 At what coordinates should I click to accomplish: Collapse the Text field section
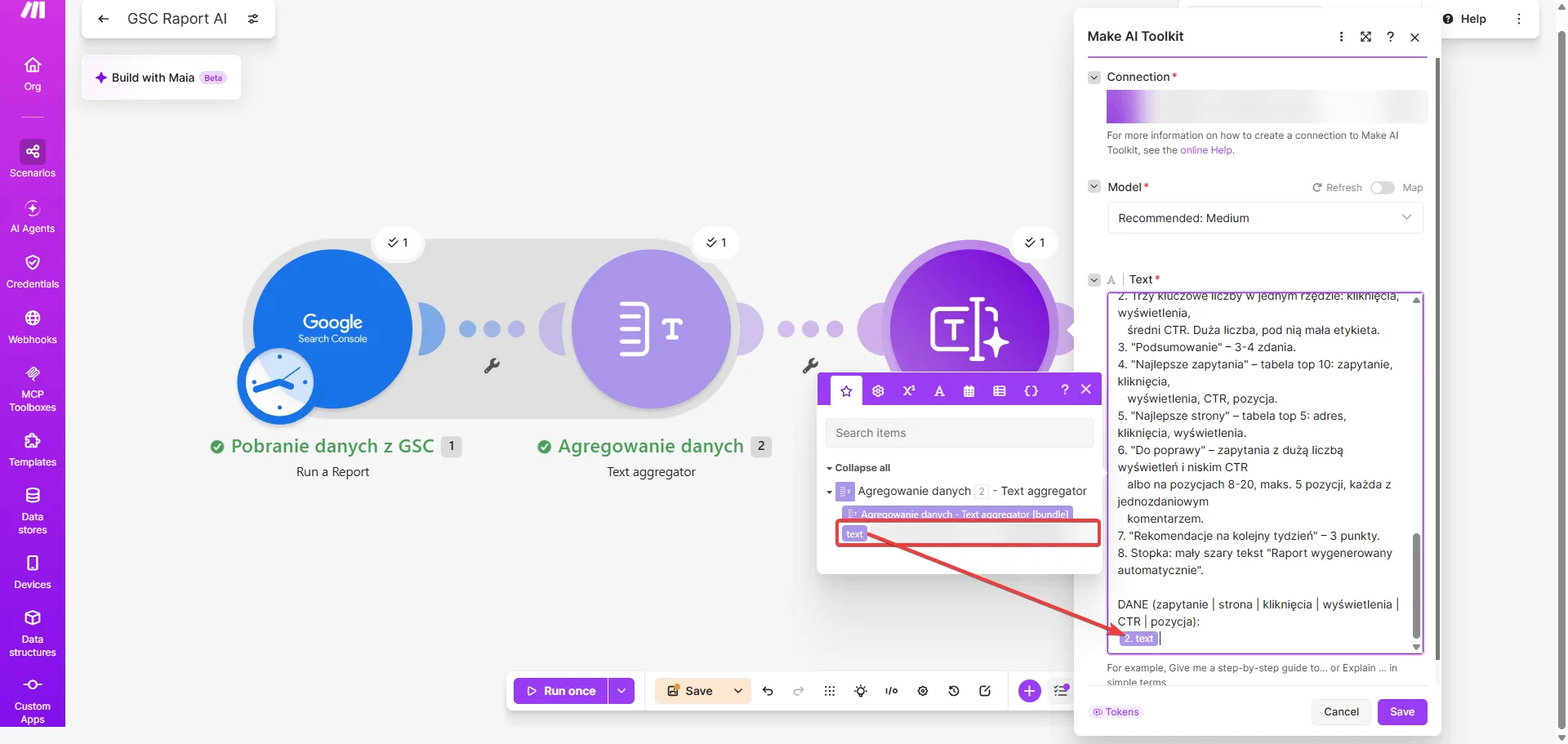[x=1094, y=279]
